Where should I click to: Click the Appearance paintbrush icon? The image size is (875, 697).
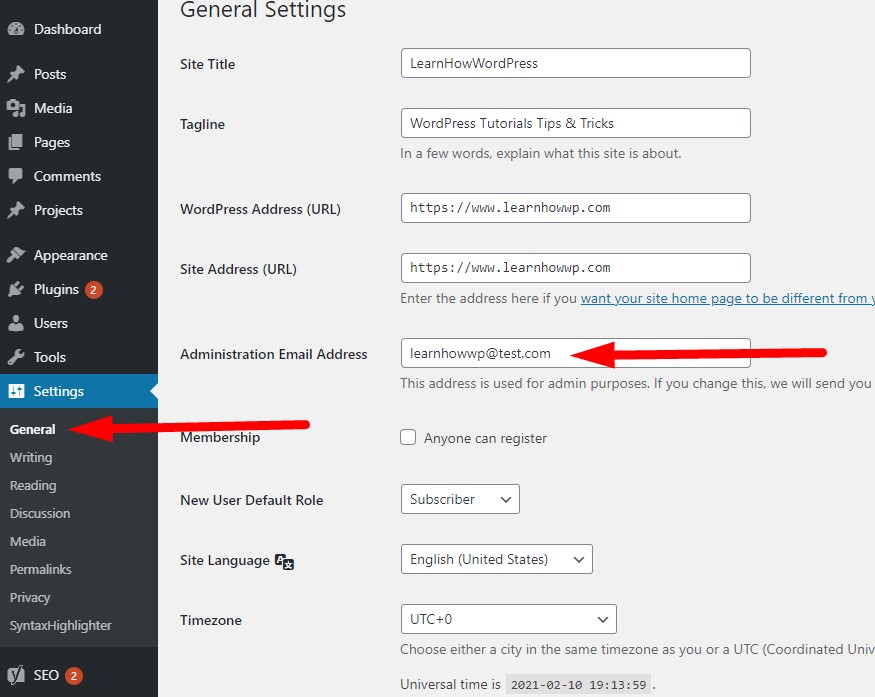16,255
